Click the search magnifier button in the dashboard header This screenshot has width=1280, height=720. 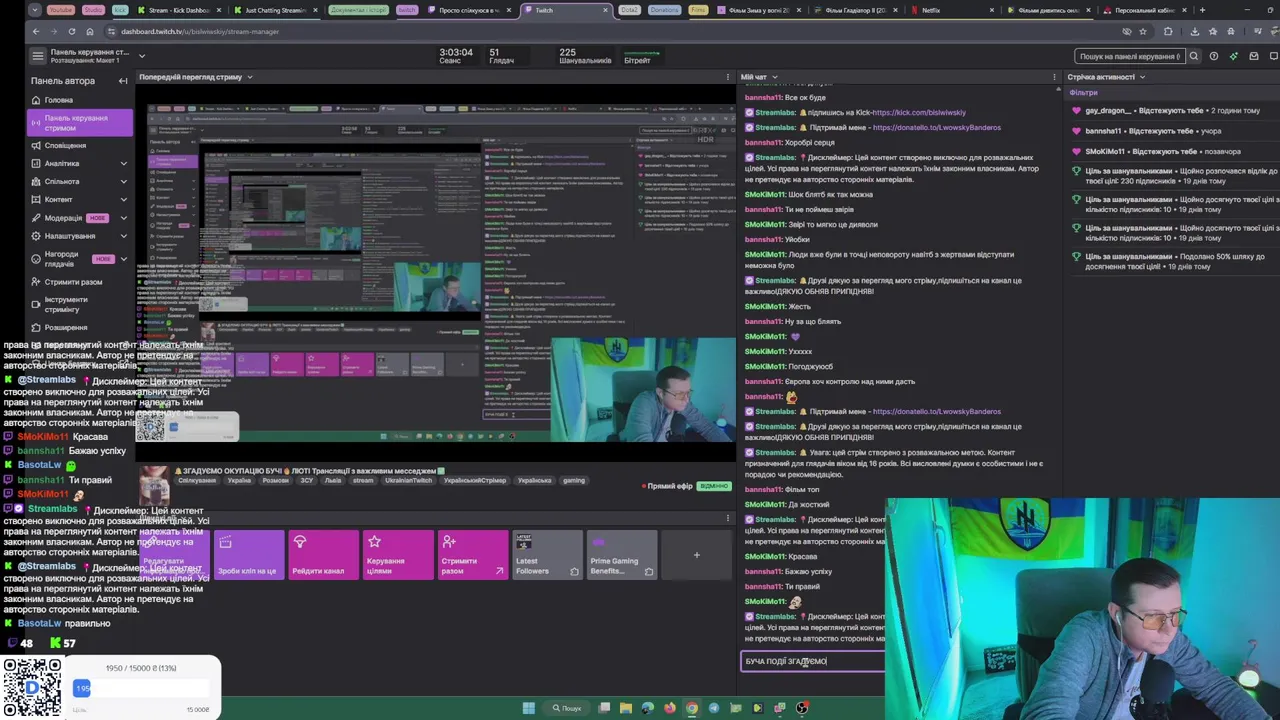pyautogui.click(x=1193, y=56)
